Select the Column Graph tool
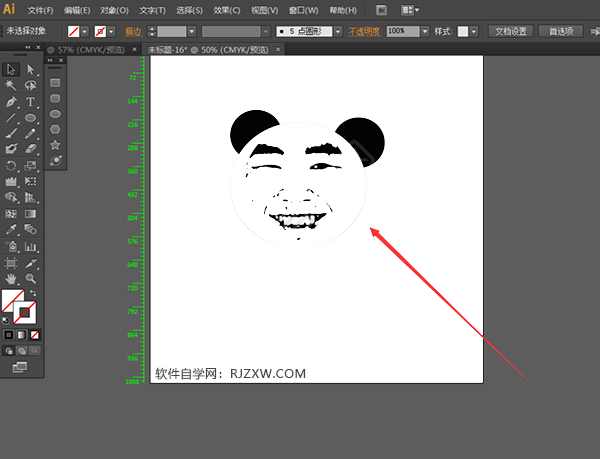This screenshot has width=600, height=459. 30,247
